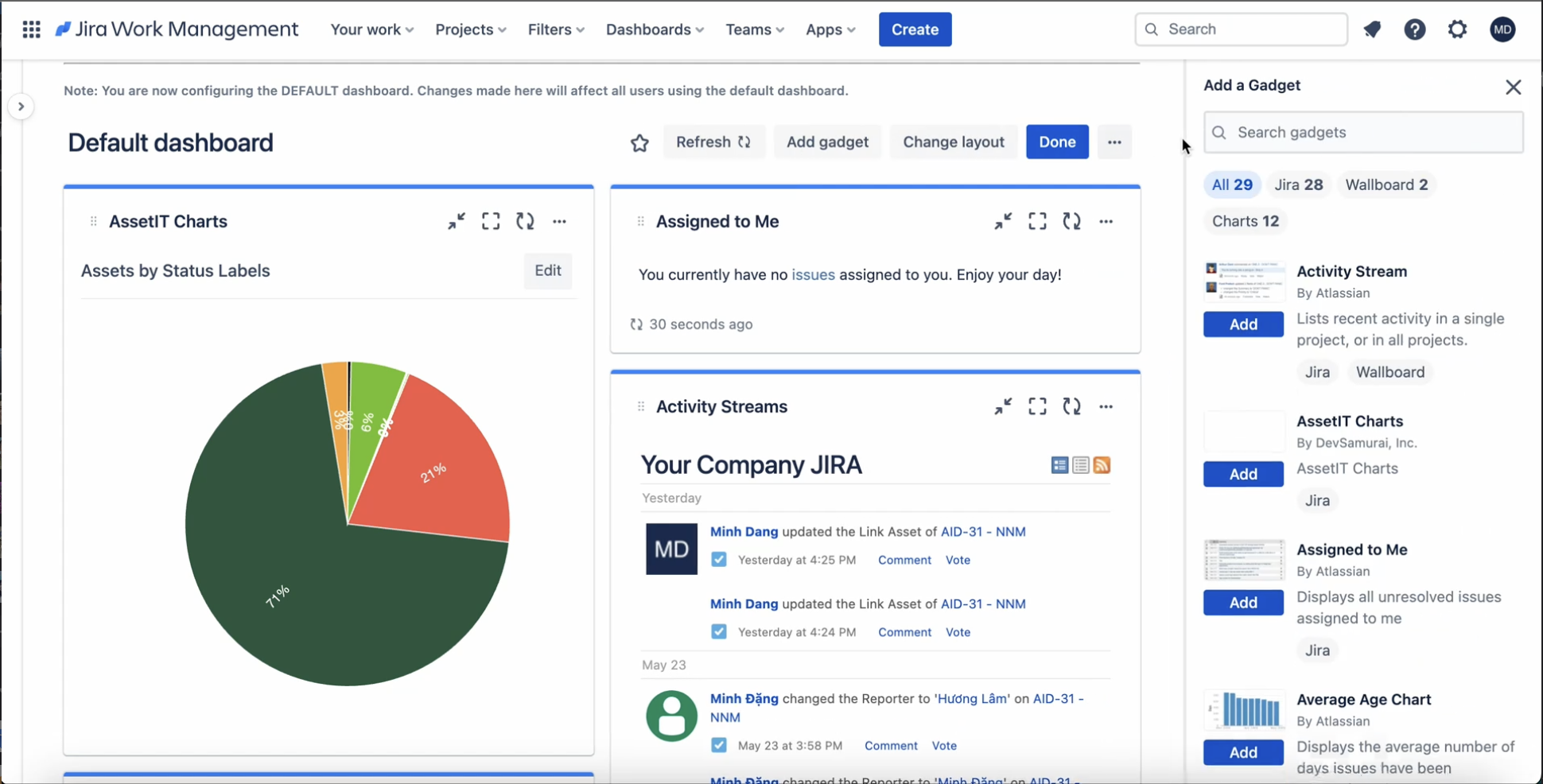
Task: Select the Wallboard 2 gadget category
Action: point(1386,184)
